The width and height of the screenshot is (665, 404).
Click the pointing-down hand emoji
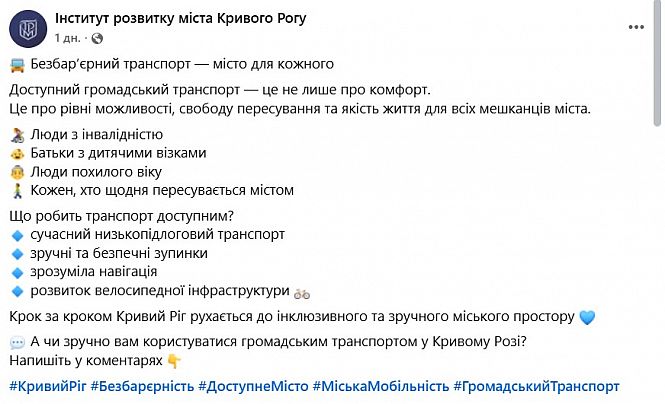click(x=174, y=361)
